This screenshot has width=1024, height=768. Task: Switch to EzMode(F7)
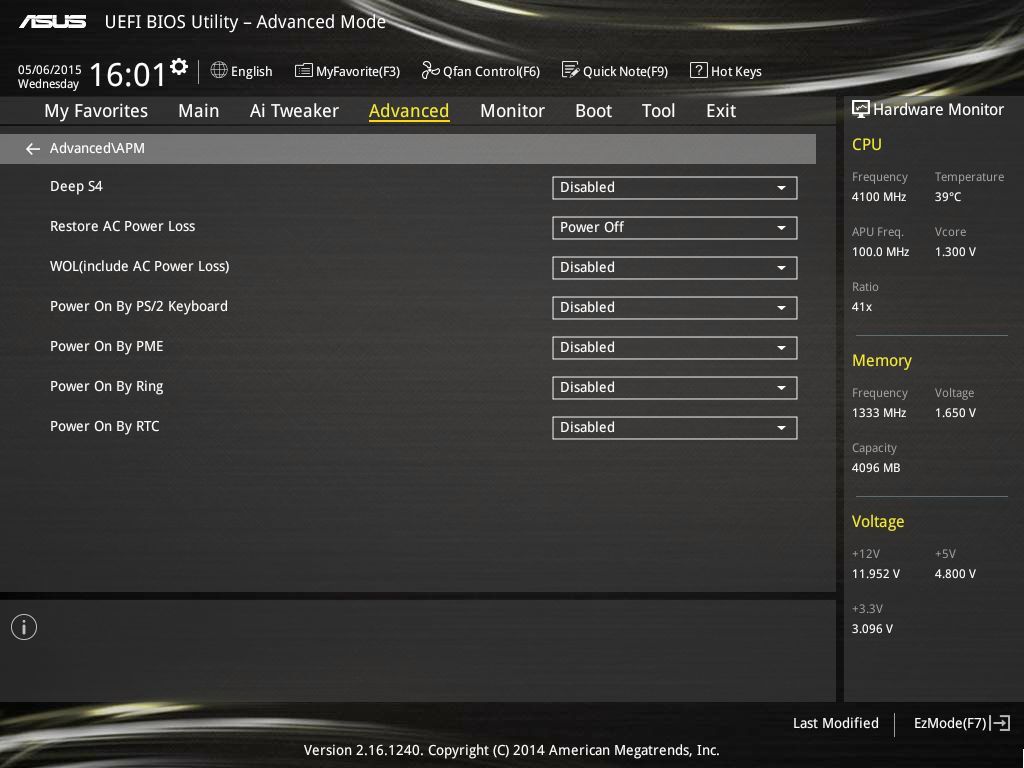click(x=961, y=723)
